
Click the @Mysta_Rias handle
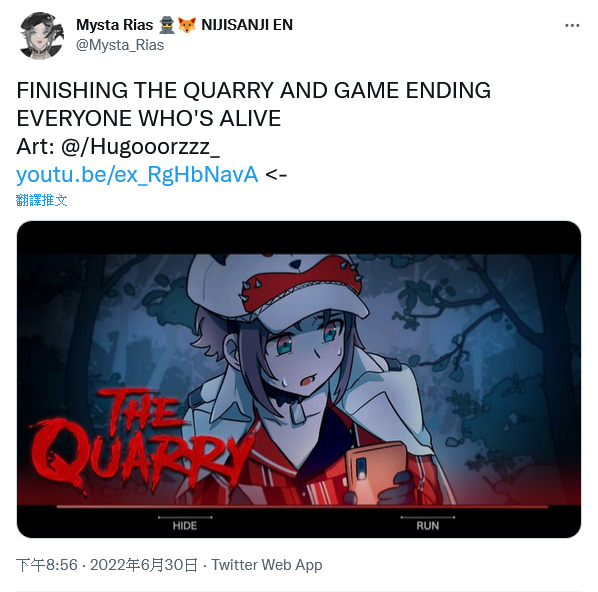click(120, 45)
